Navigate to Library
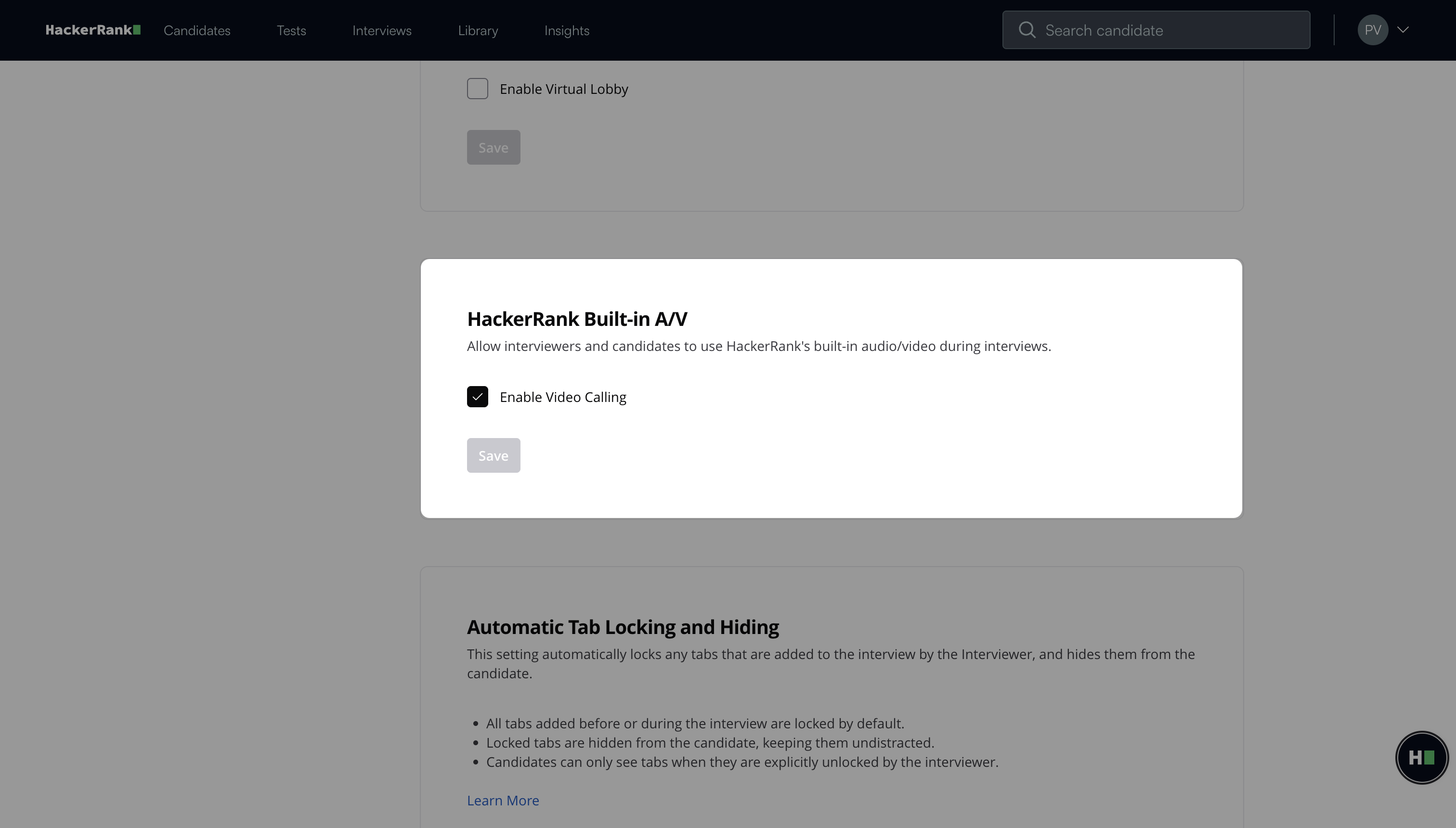This screenshot has width=1456, height=828. tap(478, 31)
